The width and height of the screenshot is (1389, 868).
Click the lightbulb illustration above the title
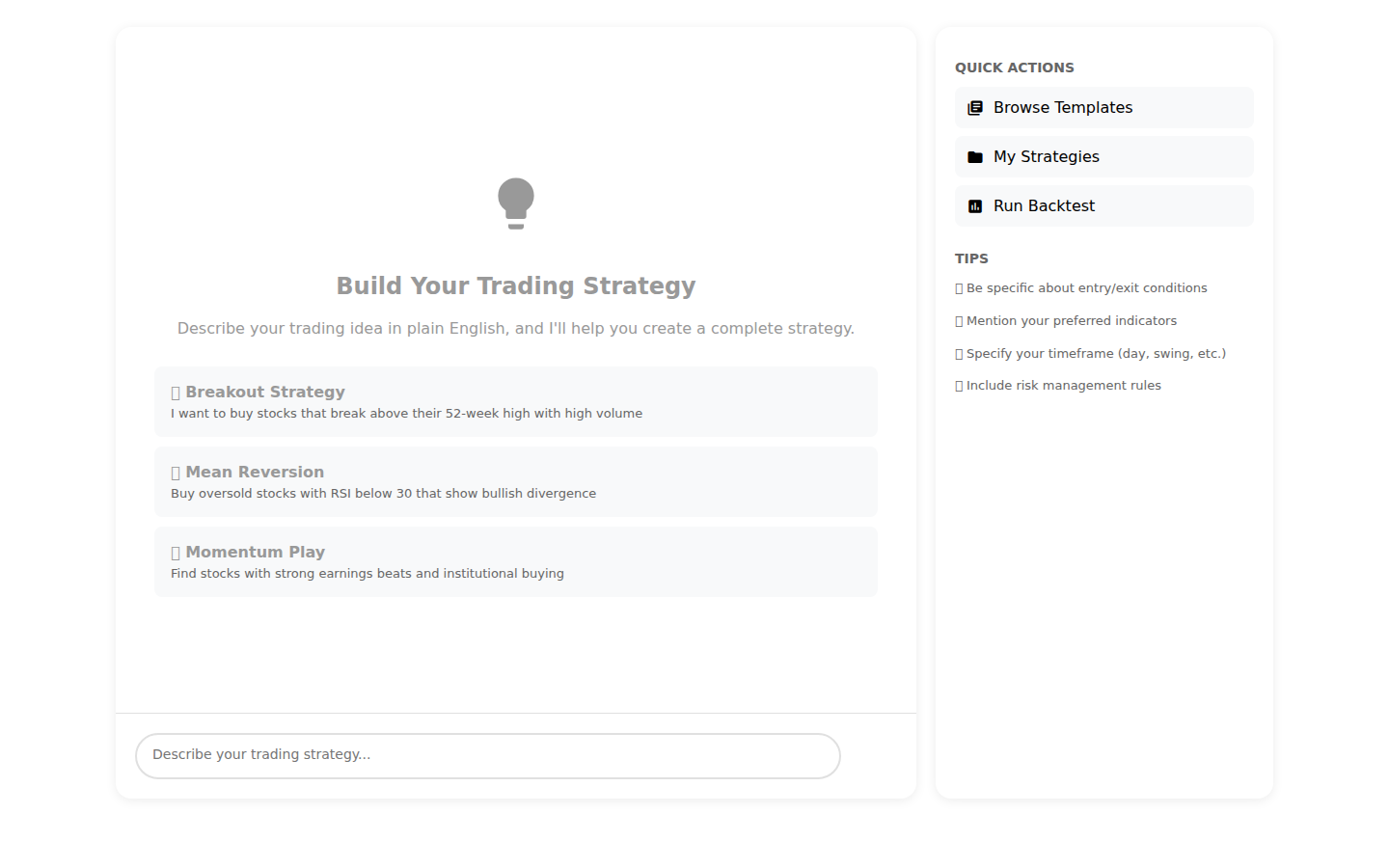click(516, 203)
